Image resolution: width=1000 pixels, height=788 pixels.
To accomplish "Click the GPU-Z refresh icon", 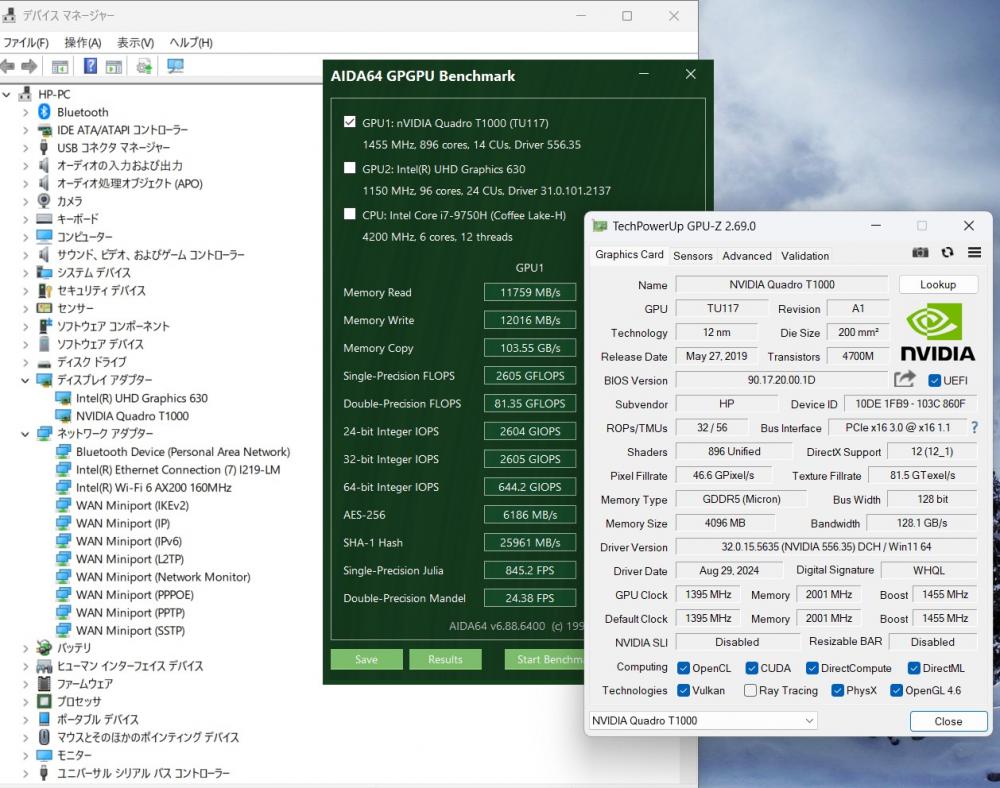I will point(947,254).
